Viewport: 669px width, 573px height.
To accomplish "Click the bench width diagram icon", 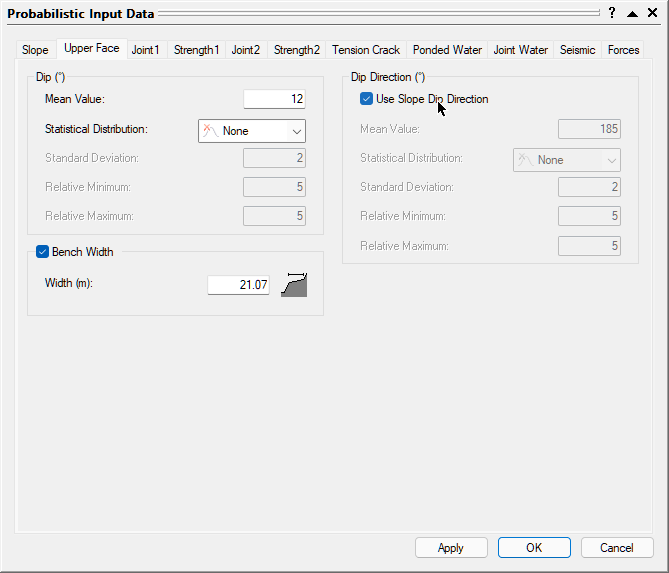I will [x=294, y=285].
